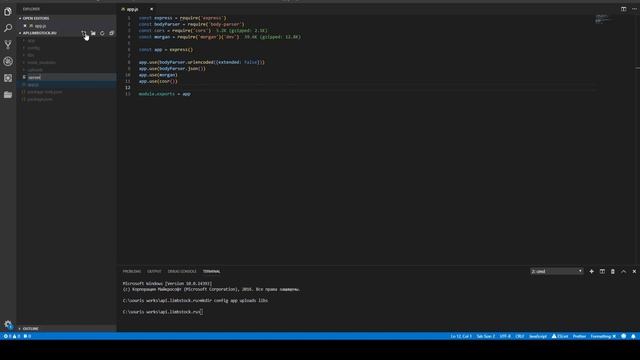This screenshot has height=360, width=640.
Task: Switch to the Problems panel tab
Action: click(x=131, y=271)
